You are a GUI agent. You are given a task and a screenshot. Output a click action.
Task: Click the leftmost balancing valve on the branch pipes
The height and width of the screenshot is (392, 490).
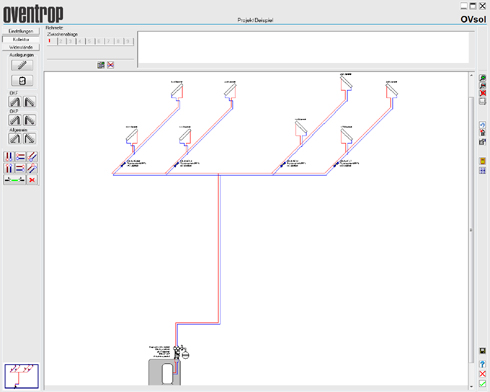coord(123,164)
